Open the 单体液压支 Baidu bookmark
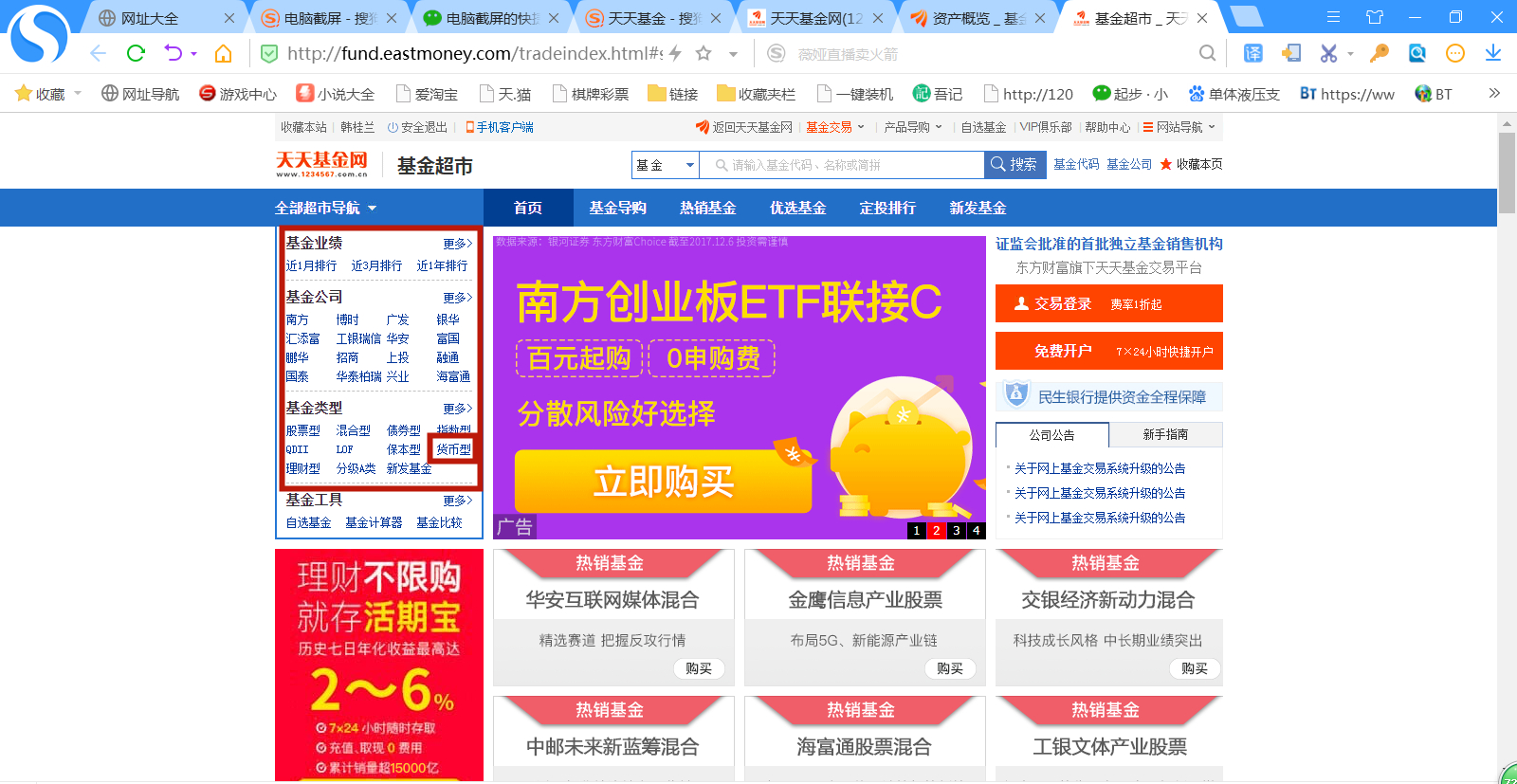Image resolution: width=1517 pixels, height=784 pixels. click(1234, 94)
